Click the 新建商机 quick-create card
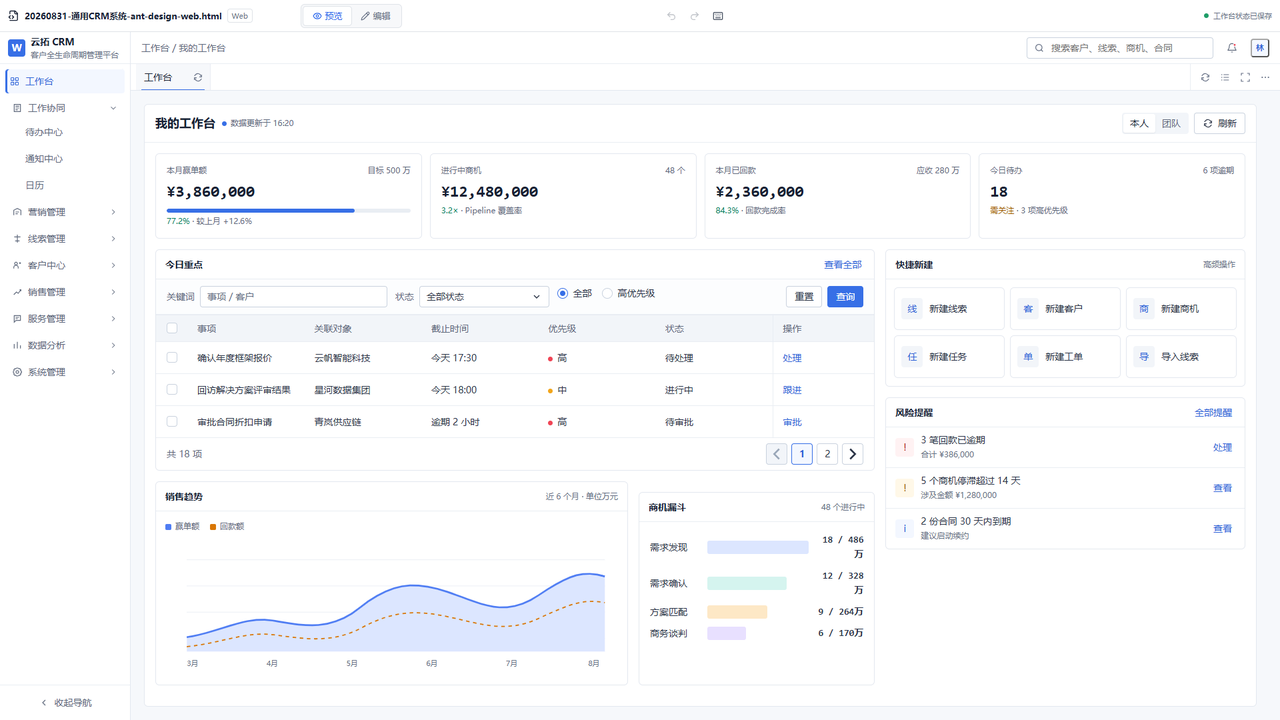The image size is (1280, 720). point(1181,309)
